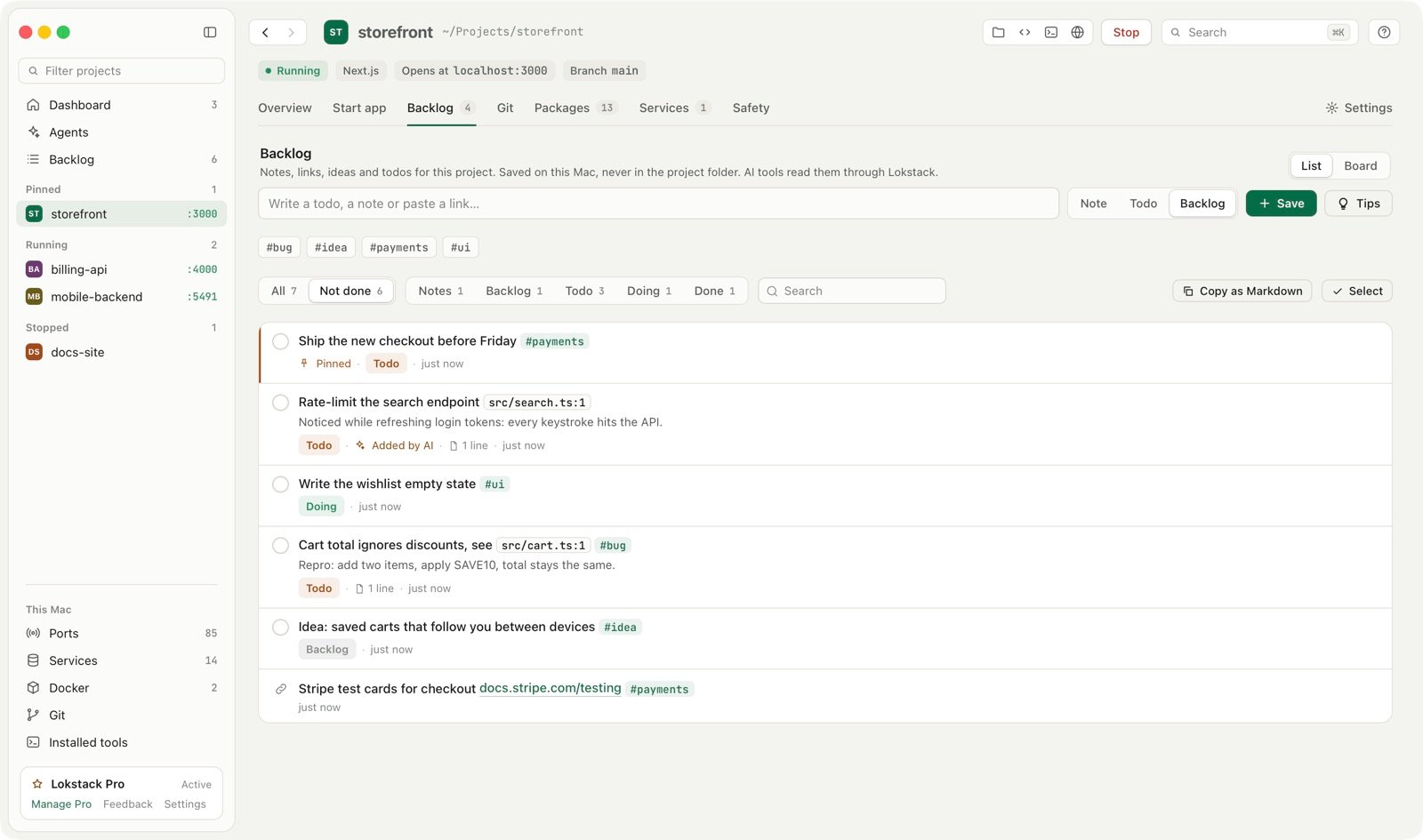
Task: Open project folder icon in toolbar
Action: click(x=999, y=32)
